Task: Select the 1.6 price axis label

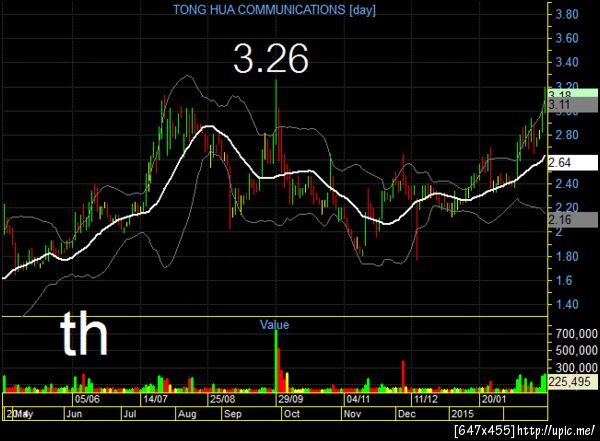Action: [x=564, y=281]
